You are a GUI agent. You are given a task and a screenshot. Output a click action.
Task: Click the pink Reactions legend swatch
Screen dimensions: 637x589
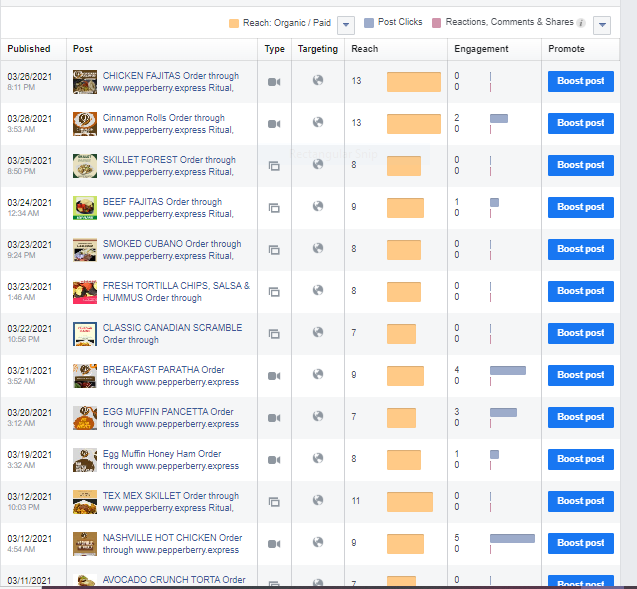point(436,23)
